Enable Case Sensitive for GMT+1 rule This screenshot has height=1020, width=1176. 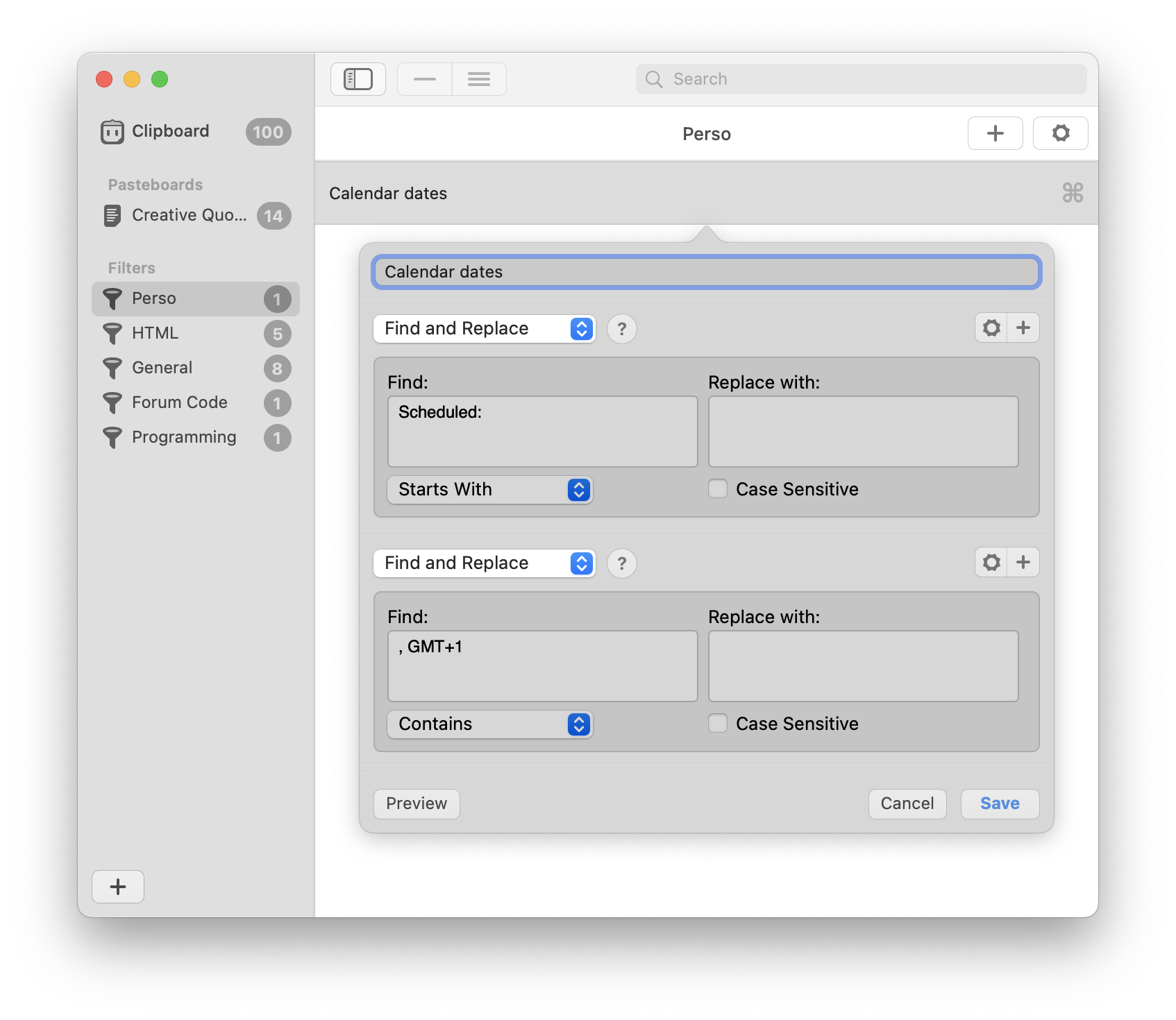(x=718, y=724)
